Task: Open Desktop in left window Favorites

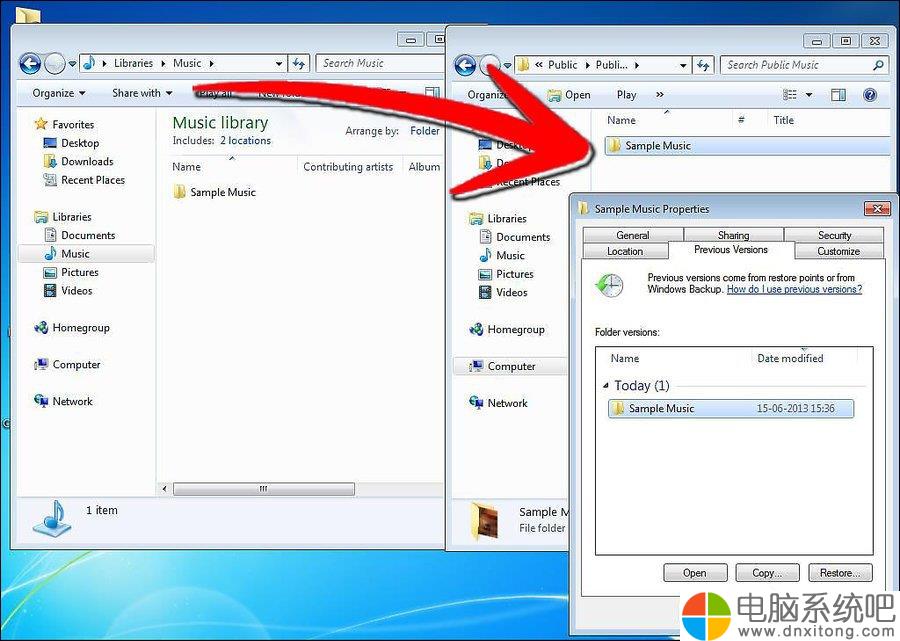Action: click(72, 143)
